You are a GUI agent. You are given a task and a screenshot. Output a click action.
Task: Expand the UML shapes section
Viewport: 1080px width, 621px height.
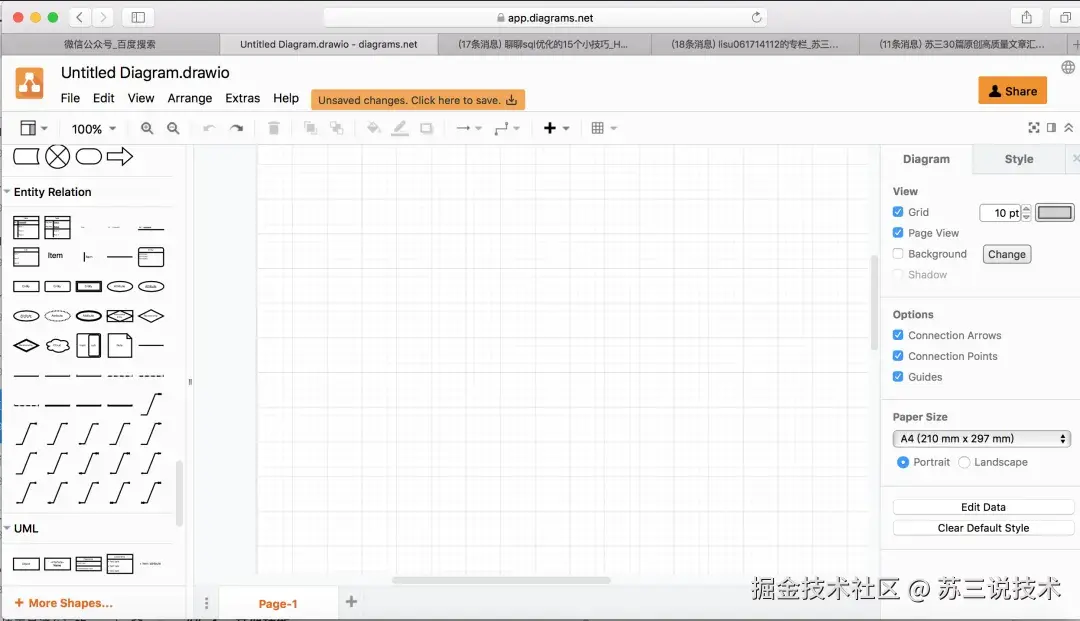[x=27, y=528]
